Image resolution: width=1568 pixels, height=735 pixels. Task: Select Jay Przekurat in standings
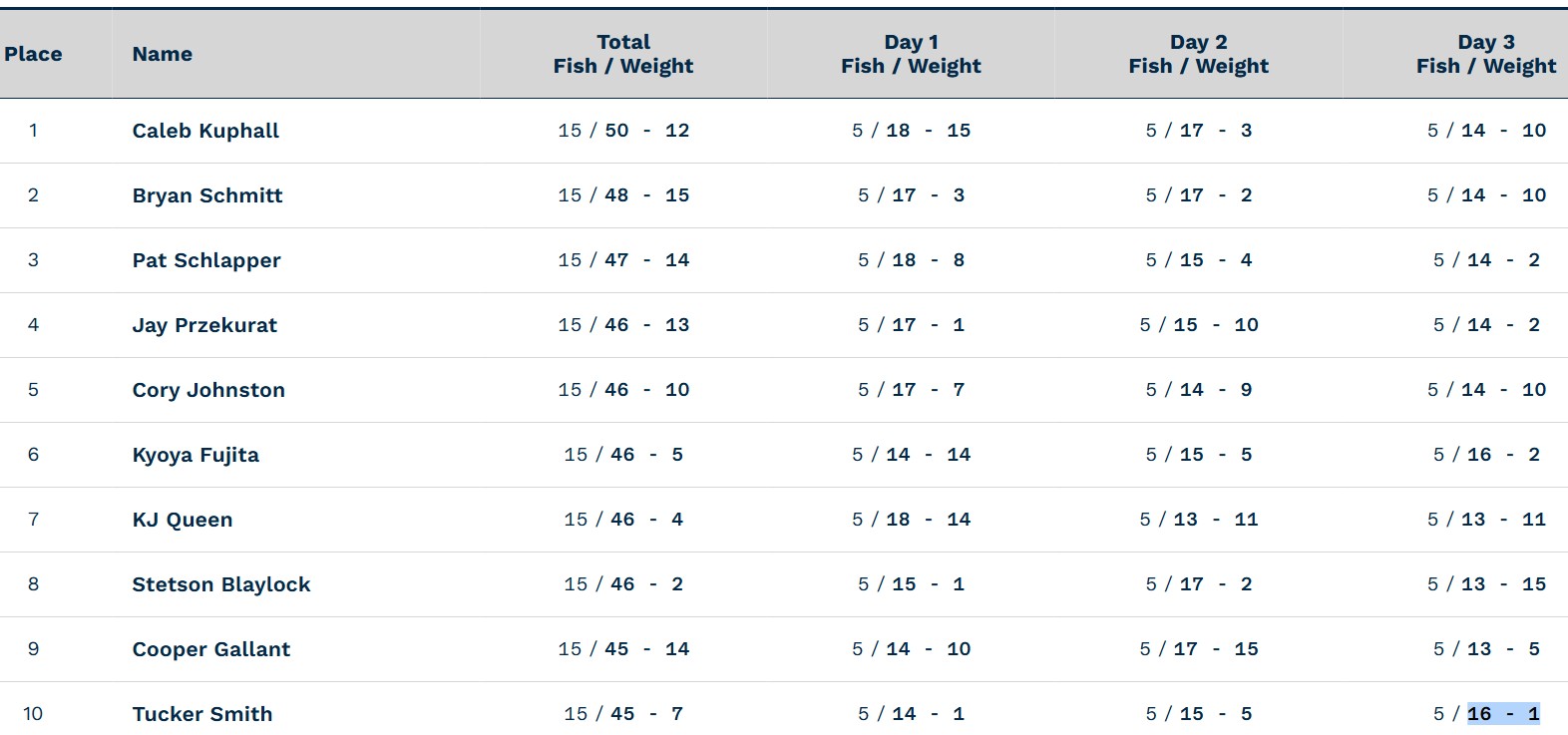204,325
